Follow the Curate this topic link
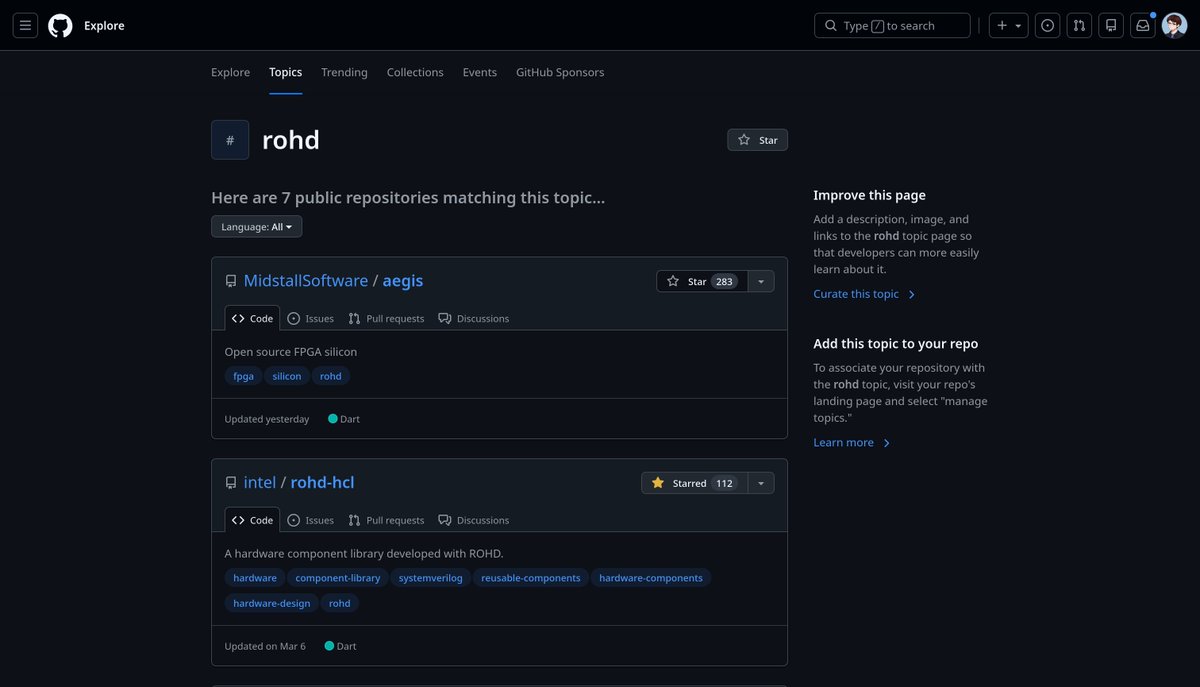Image resolution: width=1200 pixels, height=687 pixels. pyautogui.click(x=865, y=294)
